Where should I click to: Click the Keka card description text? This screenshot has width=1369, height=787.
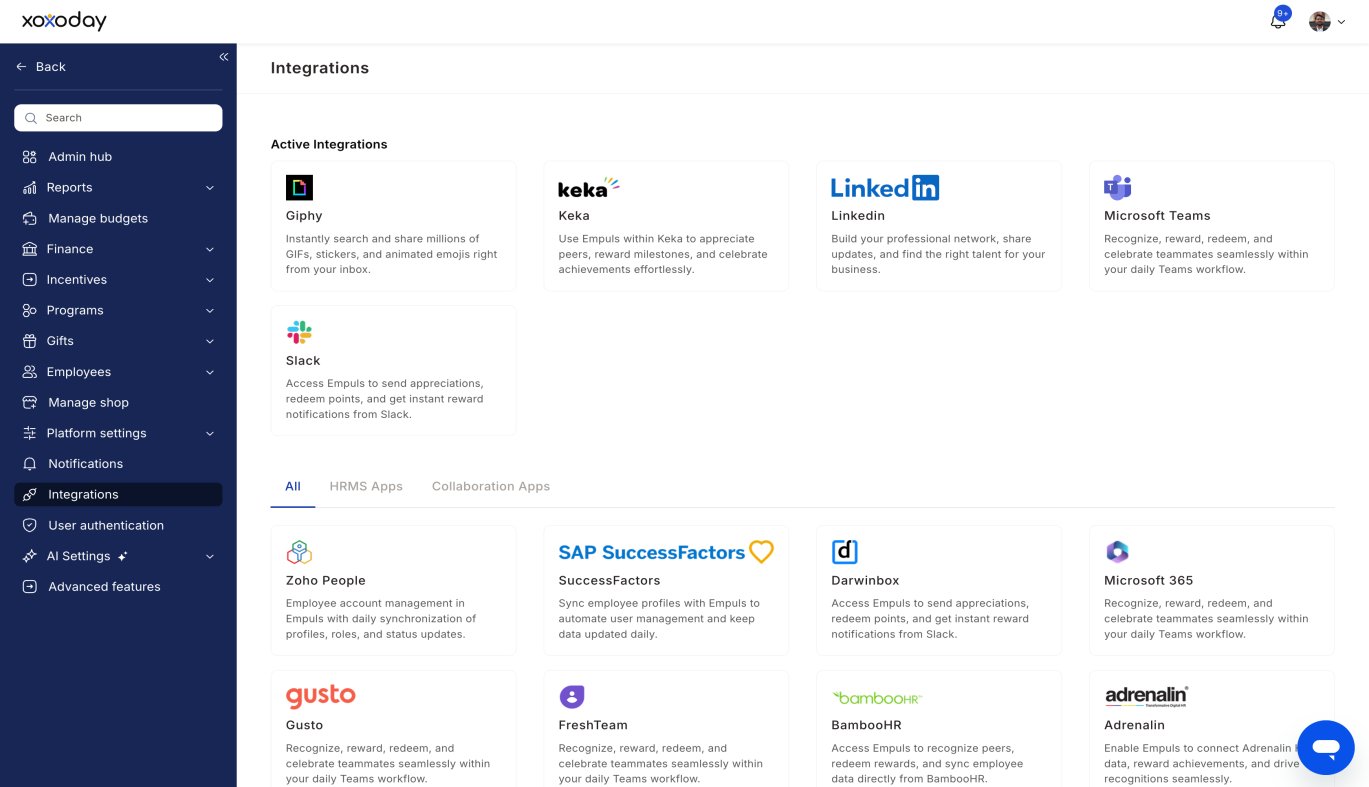[x=663, y=254]
